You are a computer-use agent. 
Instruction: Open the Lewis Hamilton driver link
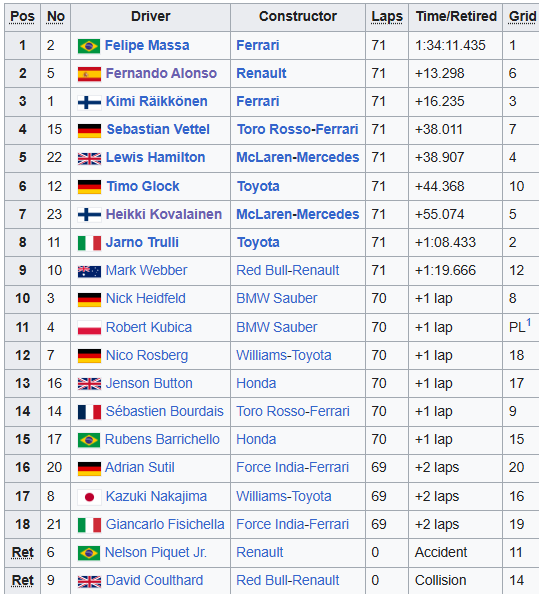click(156, 157)
